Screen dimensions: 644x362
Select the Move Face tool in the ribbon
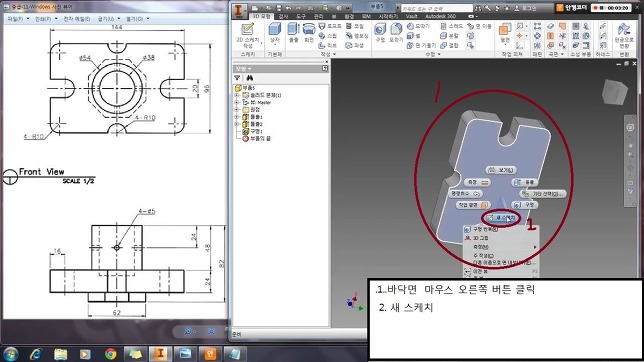pyautogui.click(x=480, y=26)
